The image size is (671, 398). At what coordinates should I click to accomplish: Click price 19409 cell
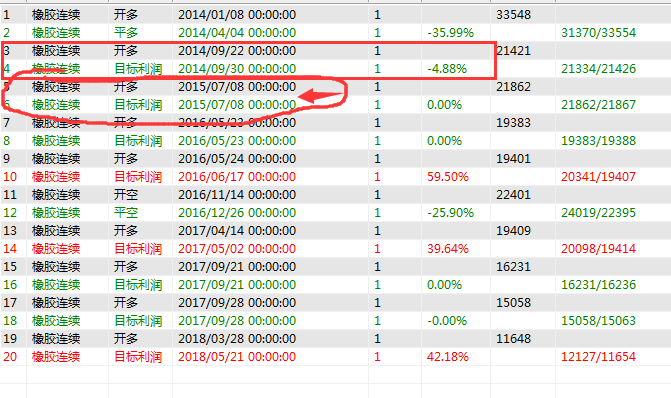point(514,231)
